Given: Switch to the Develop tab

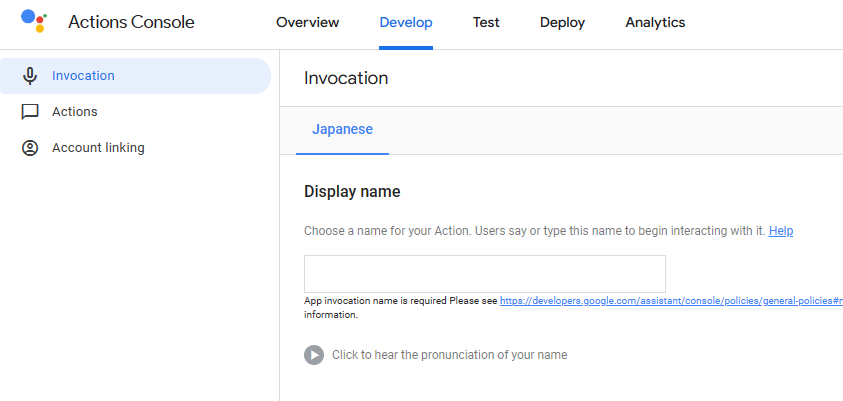Looking at the screenshot, I should tap(406, 23).
